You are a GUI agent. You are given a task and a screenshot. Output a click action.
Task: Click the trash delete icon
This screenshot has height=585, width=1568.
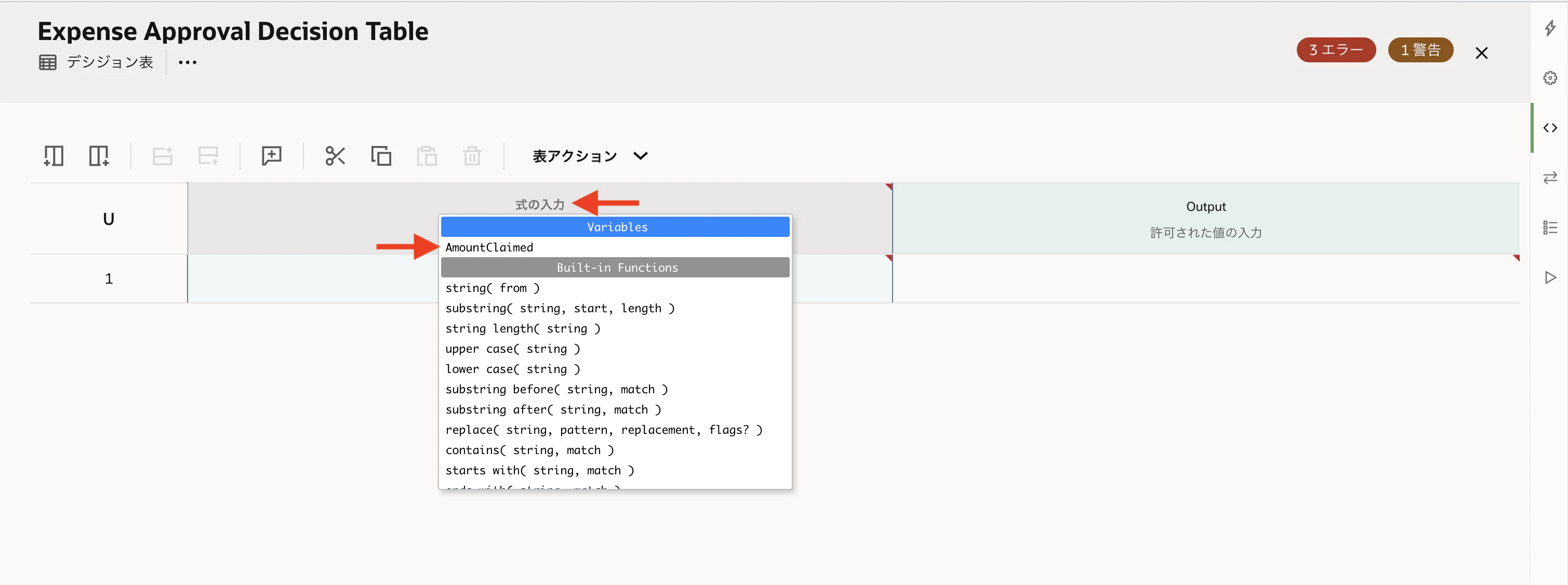[472, 156]
